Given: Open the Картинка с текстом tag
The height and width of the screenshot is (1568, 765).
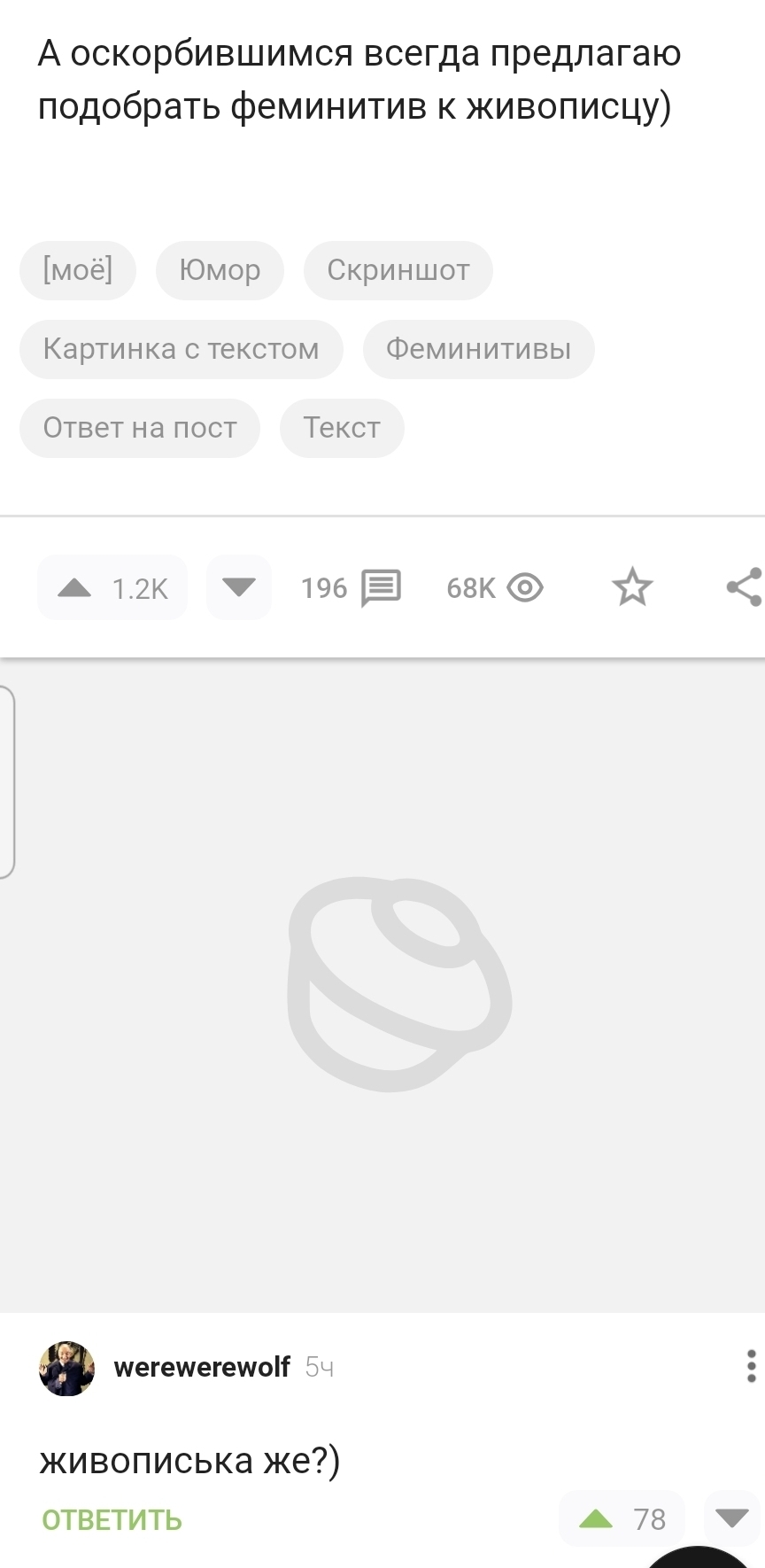Looking at the screenshot, I should pos(181,349).
